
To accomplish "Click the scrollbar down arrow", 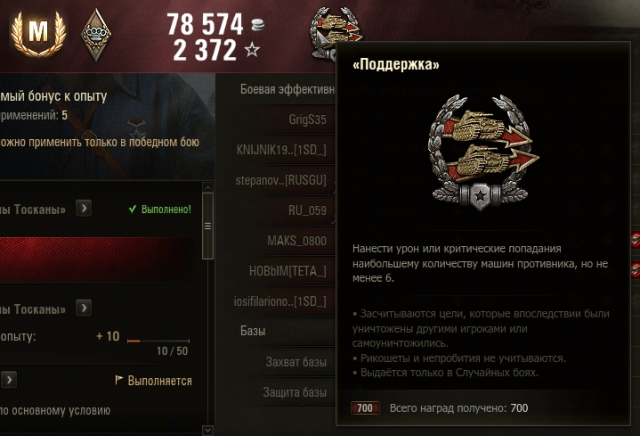I will 208,430.
